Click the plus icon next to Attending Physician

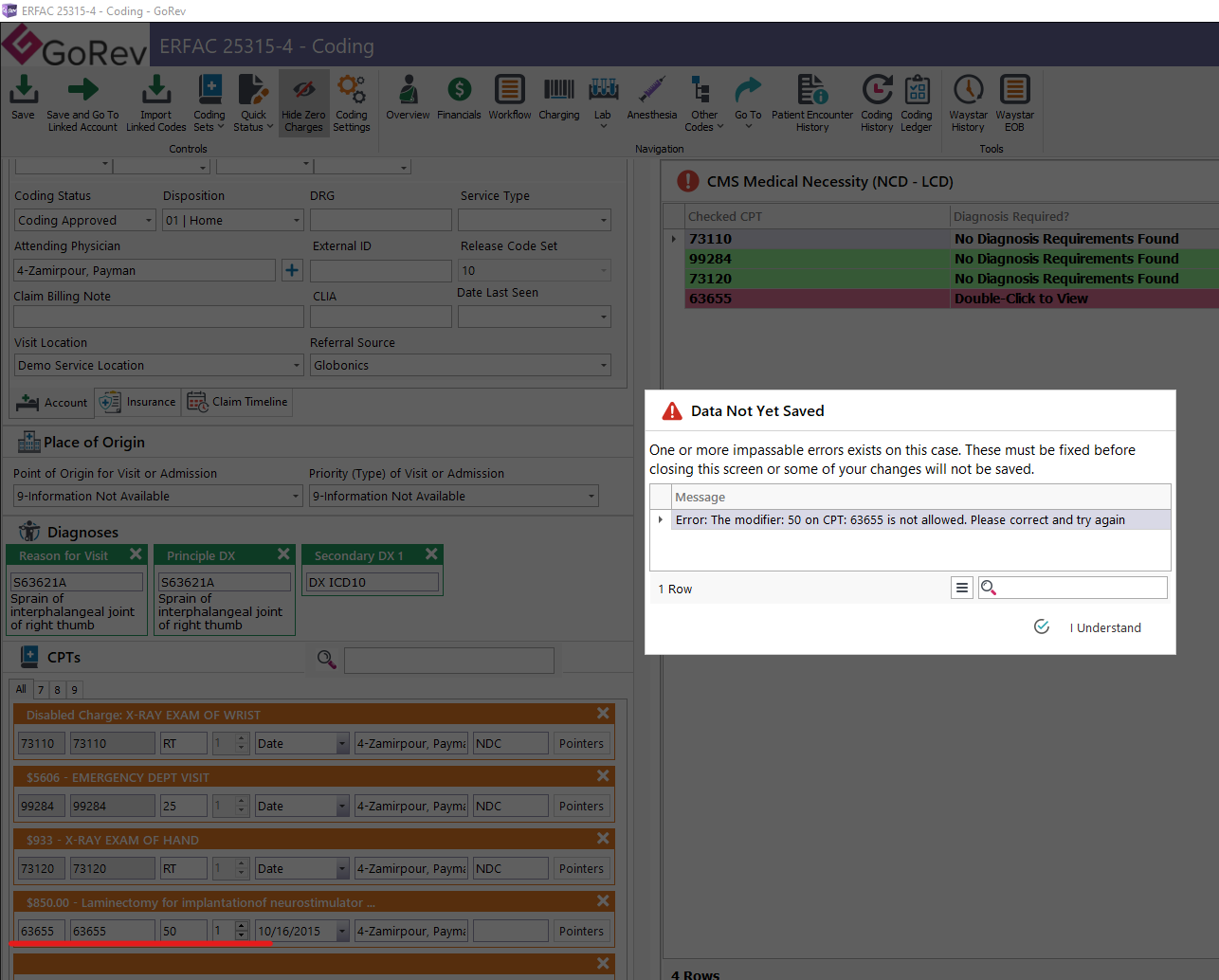tap(292, 270)
